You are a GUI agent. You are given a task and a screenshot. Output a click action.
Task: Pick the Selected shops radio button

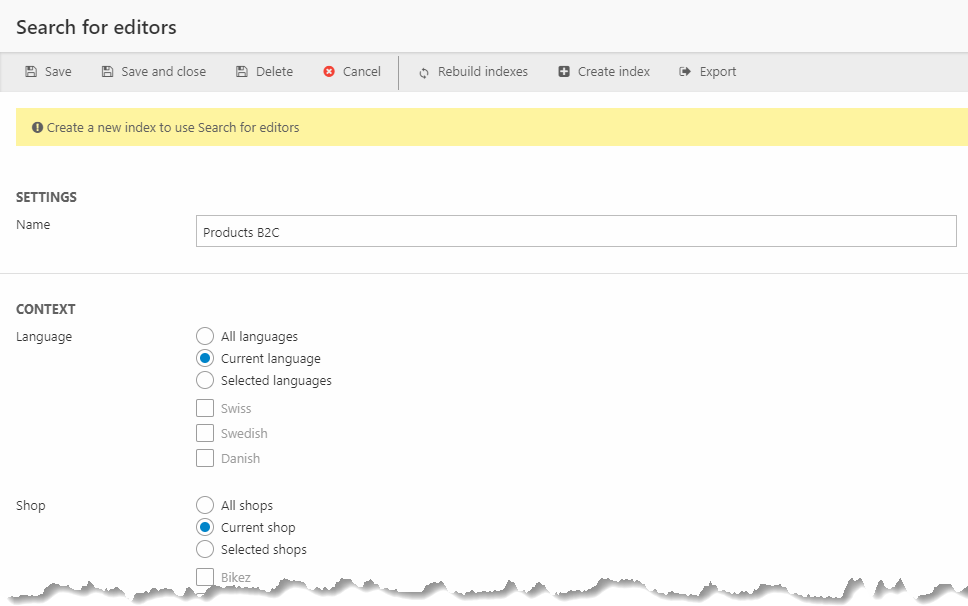tap(205, 549)
